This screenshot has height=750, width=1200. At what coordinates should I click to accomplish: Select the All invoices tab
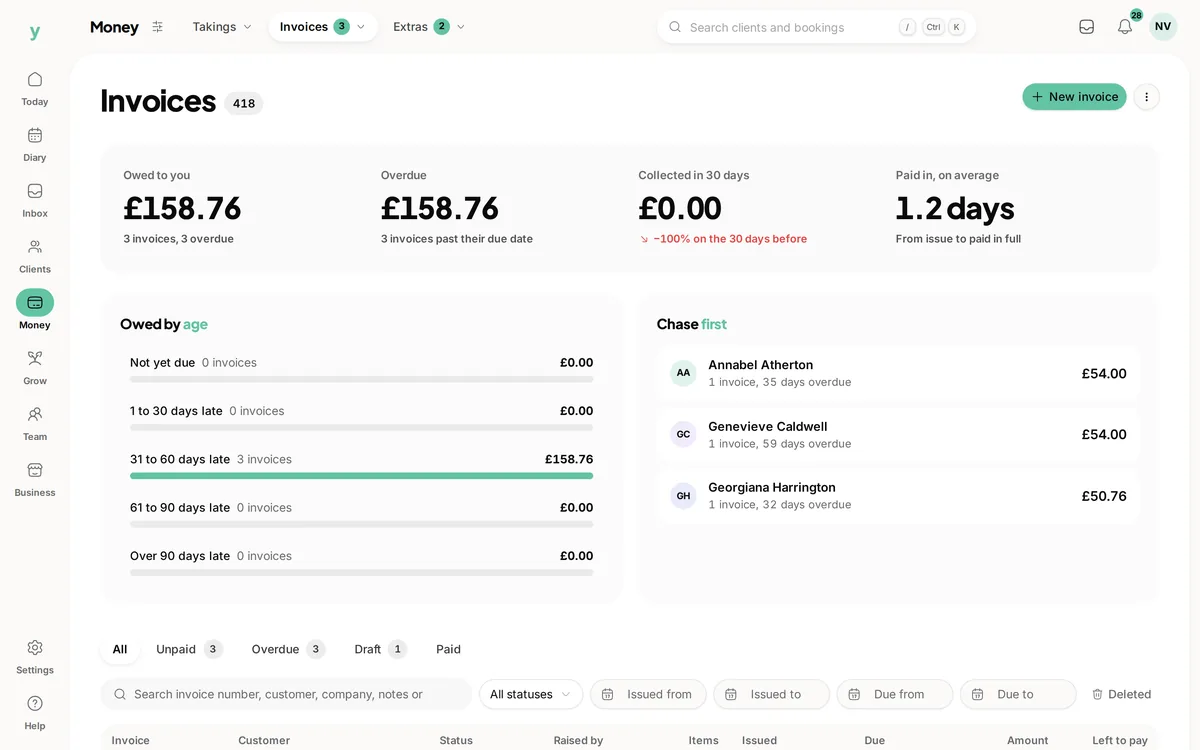[120, 649]
